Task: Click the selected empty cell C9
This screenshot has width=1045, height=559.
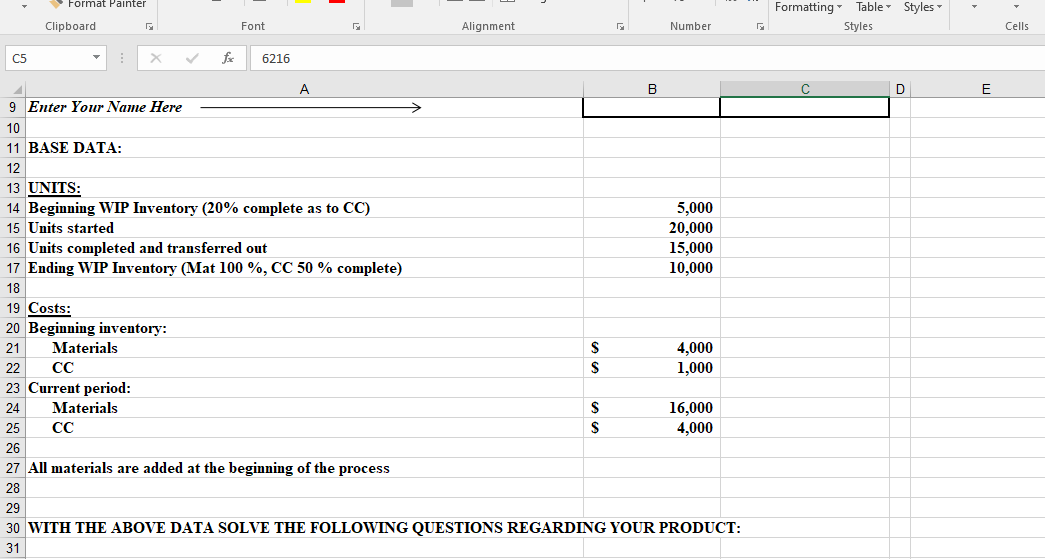Action: (x=804, y=107)
